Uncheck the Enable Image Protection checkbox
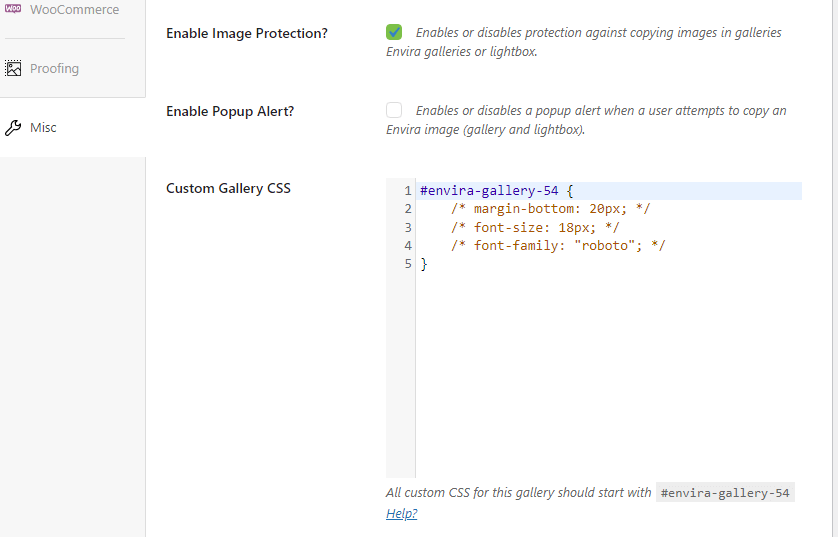Viewport: 838px width, 537px height. [394, 33]
